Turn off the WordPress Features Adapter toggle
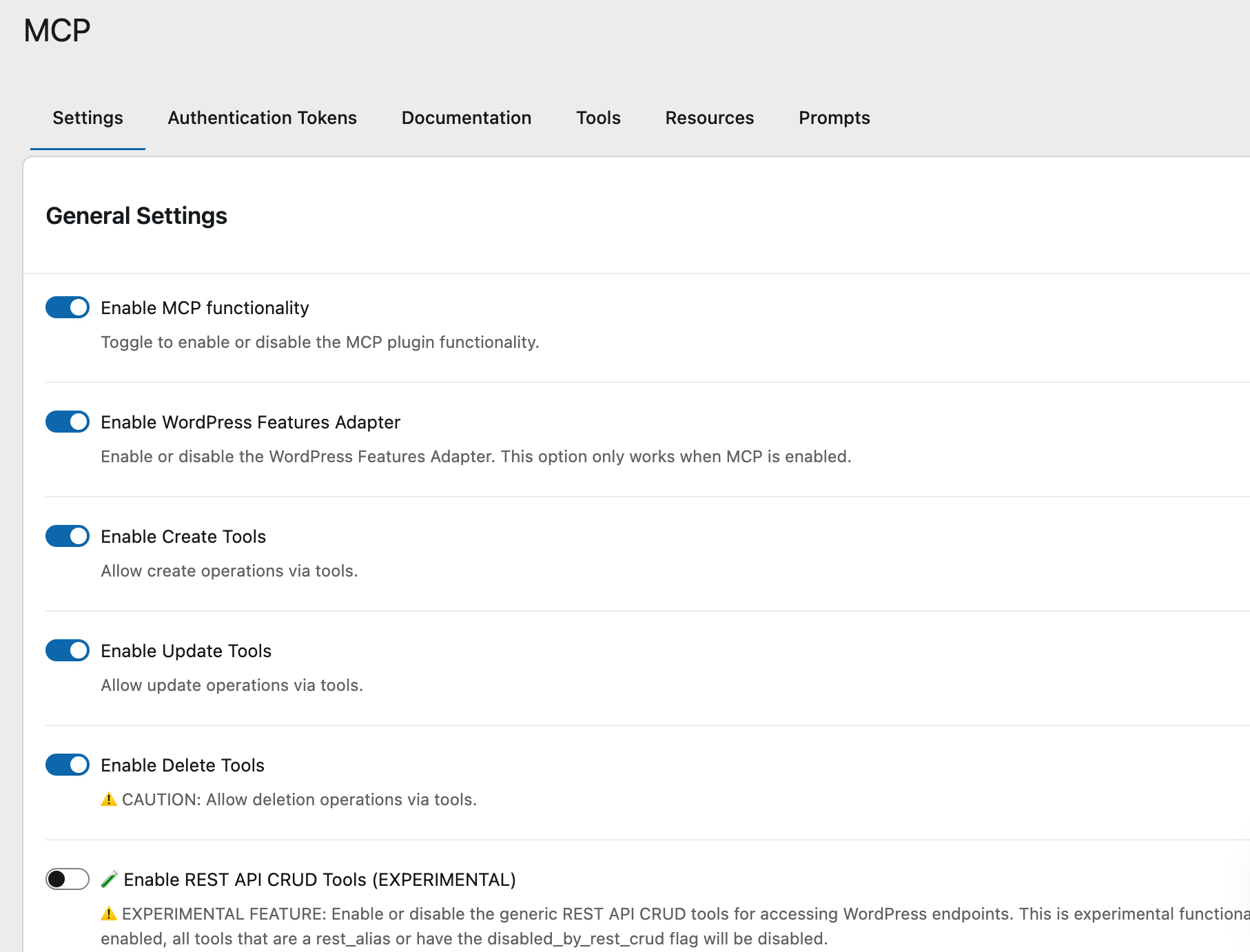1250x952 pixels. point(67,421)
